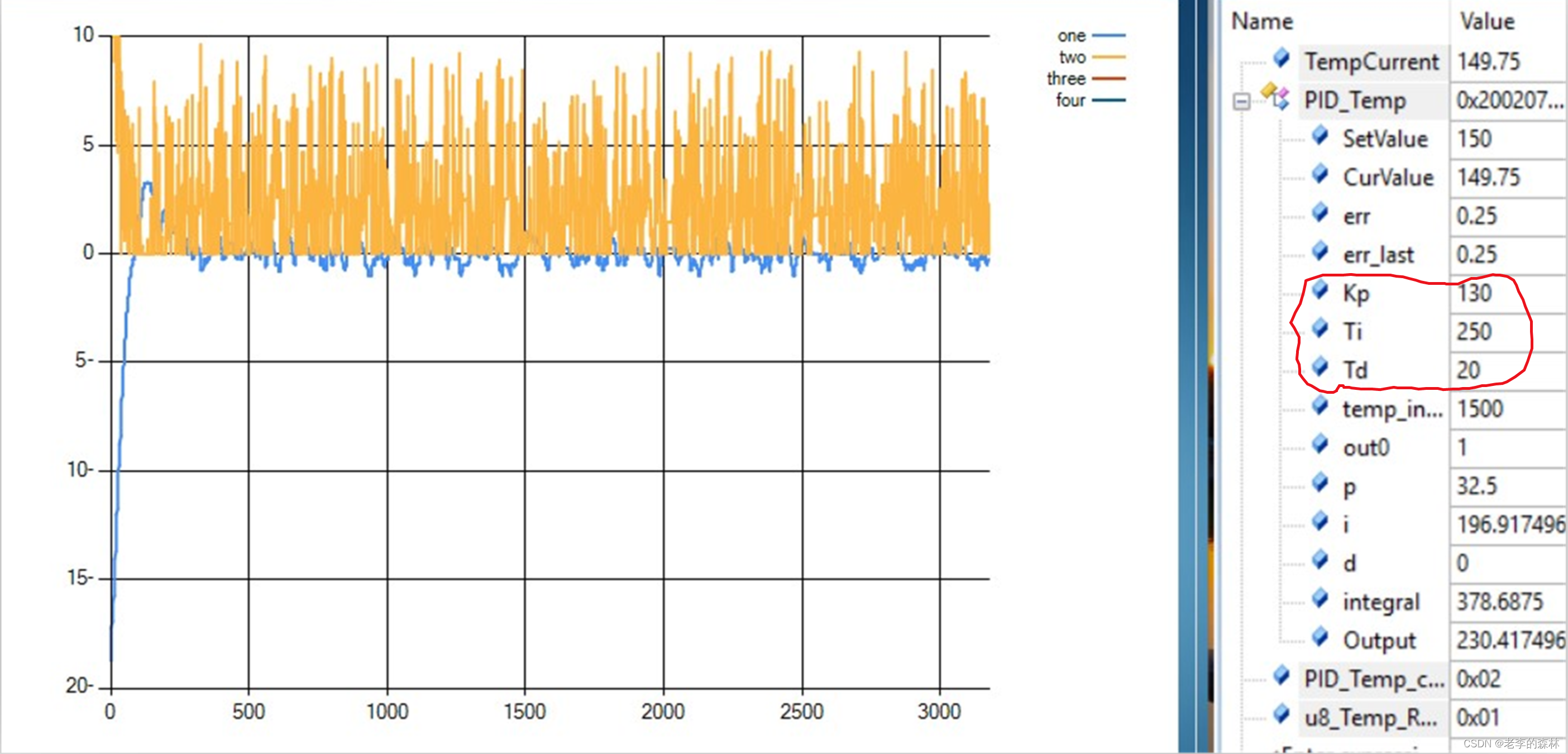Click the Name column header
This screenshot has height=754, width=1568.
coord(1261,21)
